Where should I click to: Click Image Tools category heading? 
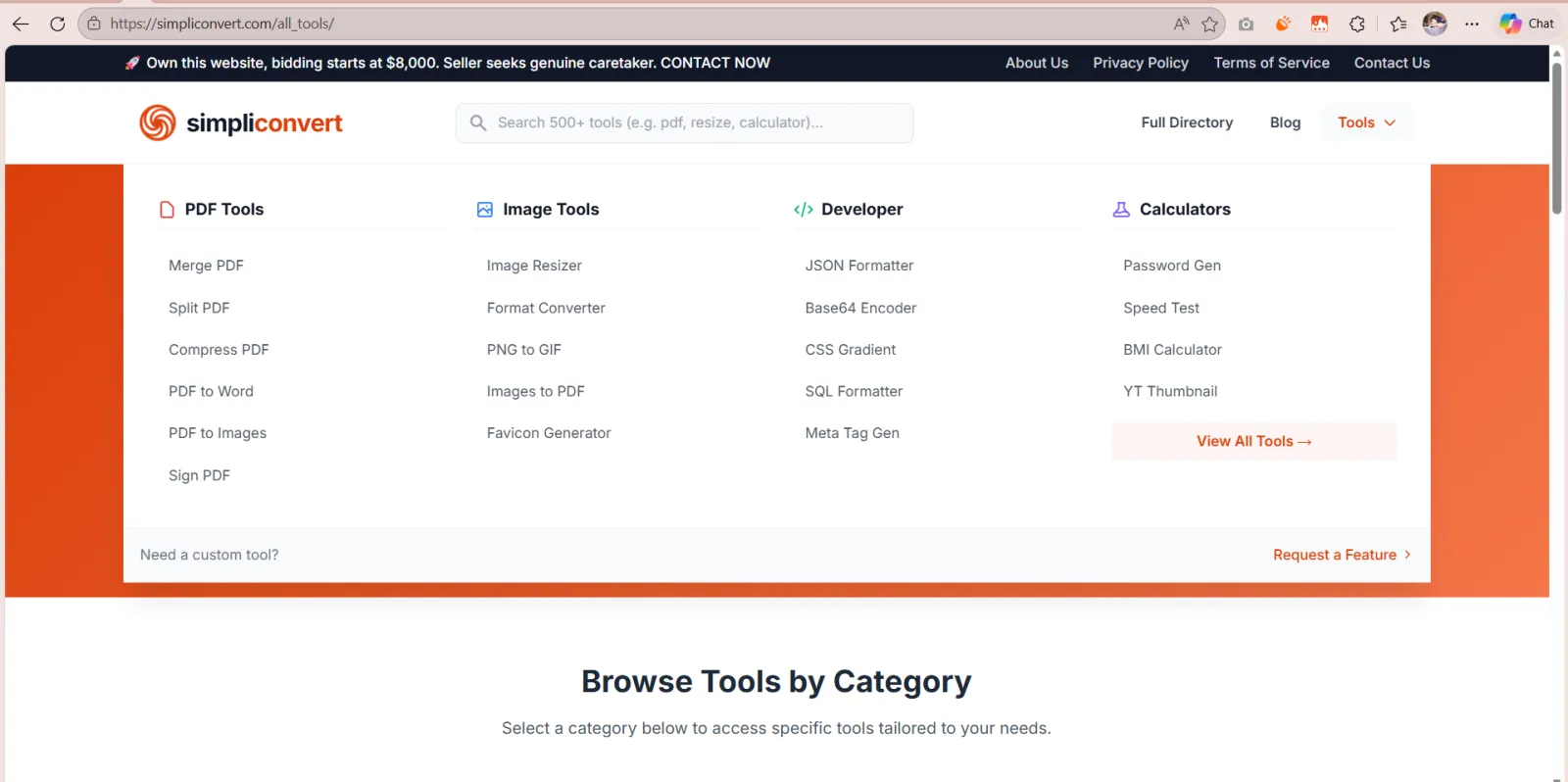[551, 210]
